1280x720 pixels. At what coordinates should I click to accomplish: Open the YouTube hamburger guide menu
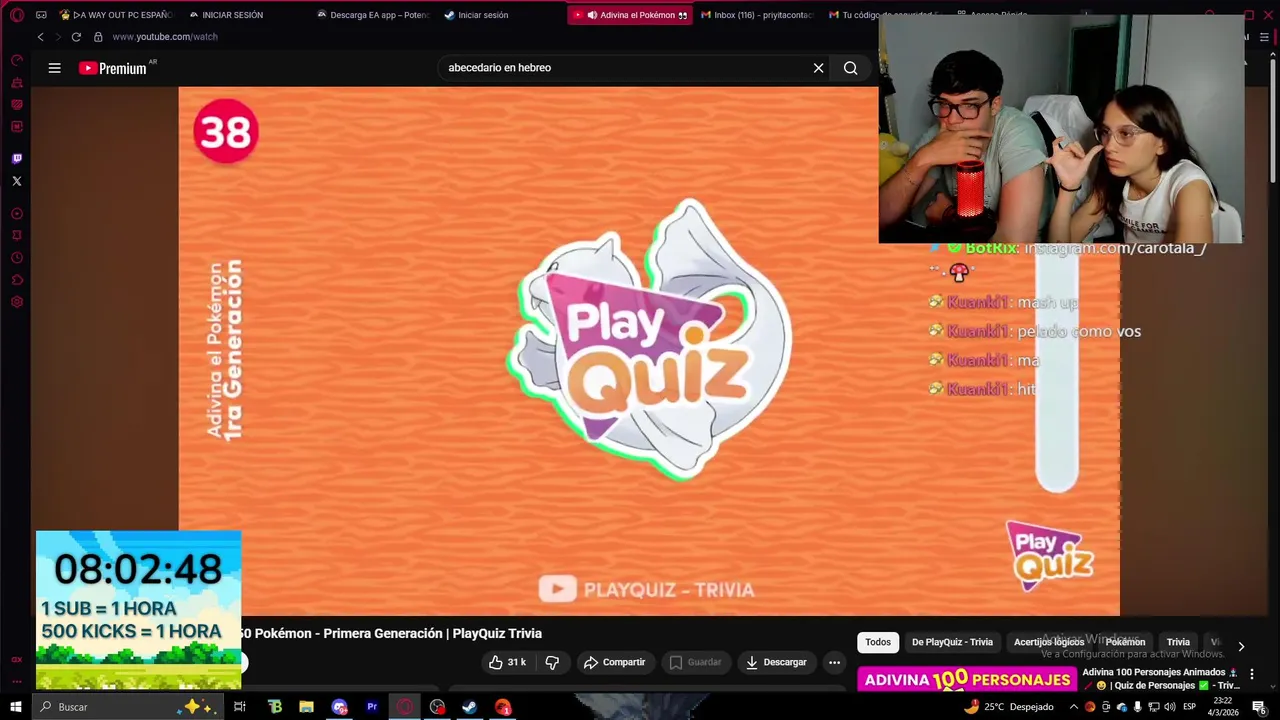pyautogui.click(x=54, y=68)
